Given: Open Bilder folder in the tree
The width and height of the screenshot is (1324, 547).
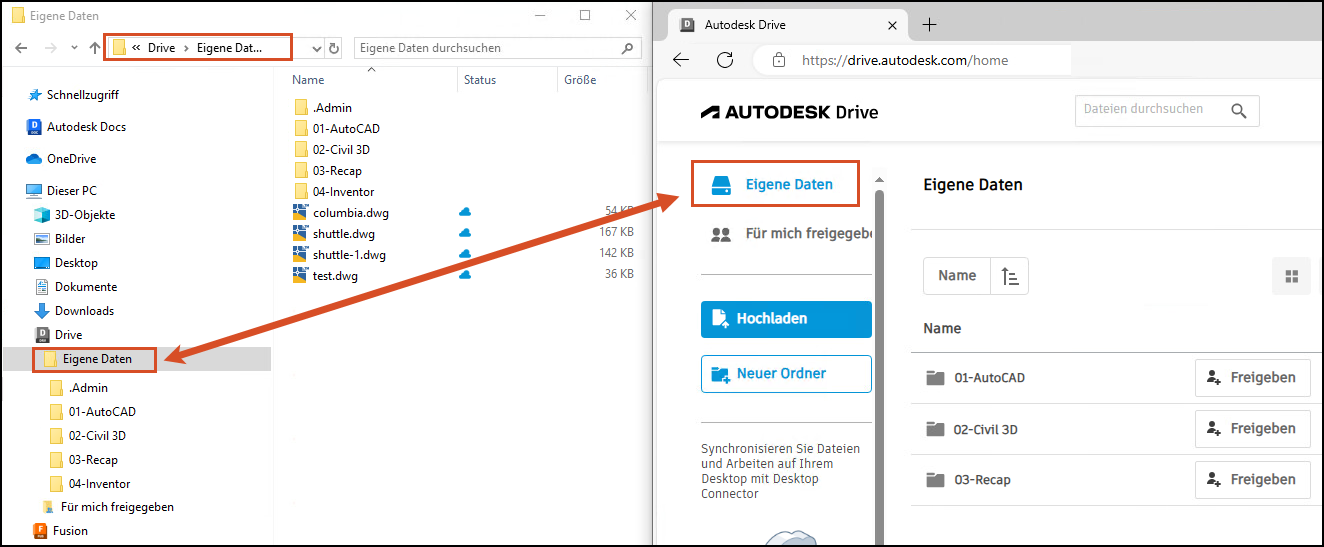Looking at the screenshot, I should tap(60, 239).
